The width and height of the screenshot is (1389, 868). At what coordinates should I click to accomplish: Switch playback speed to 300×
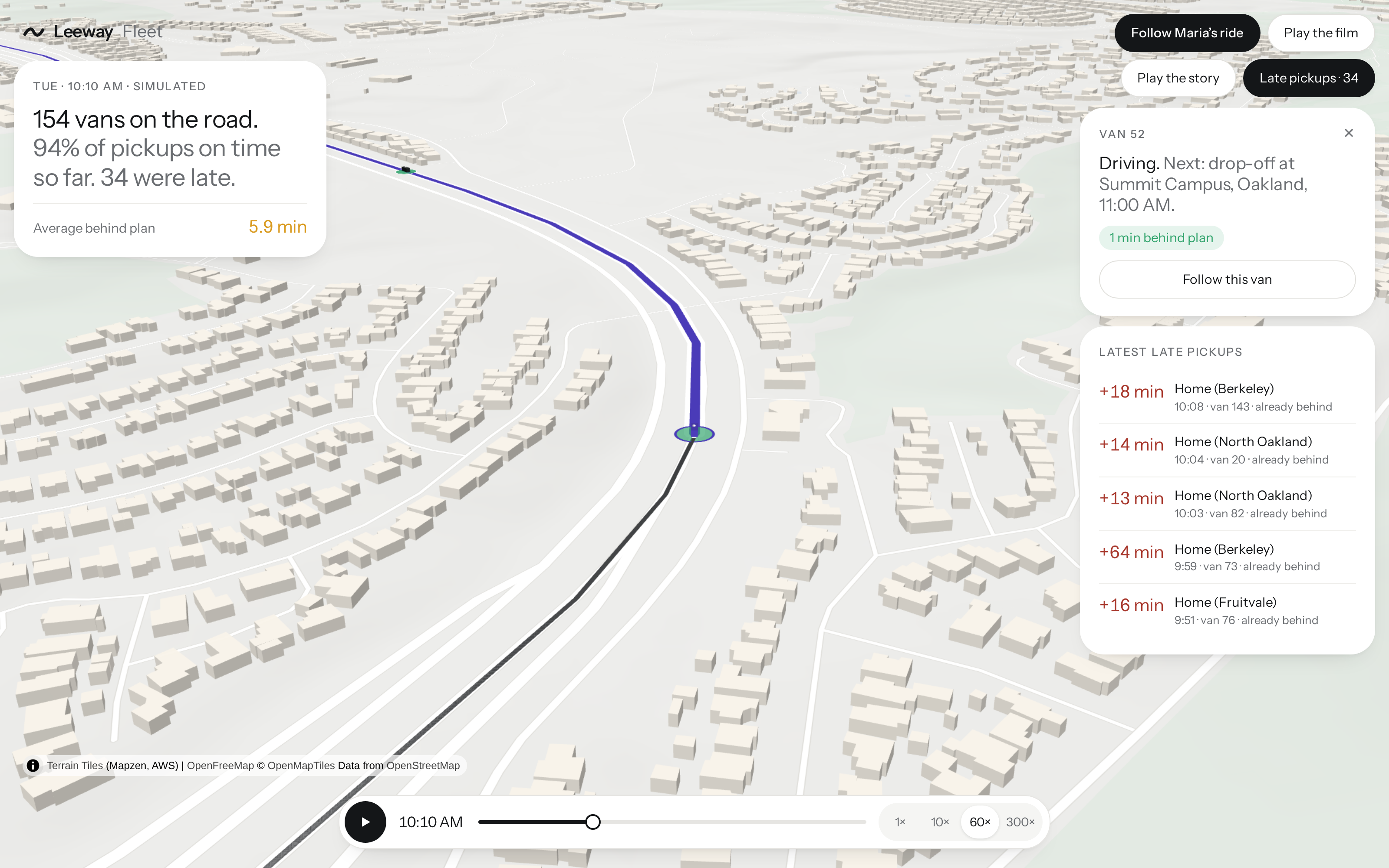click(1020, 822)
